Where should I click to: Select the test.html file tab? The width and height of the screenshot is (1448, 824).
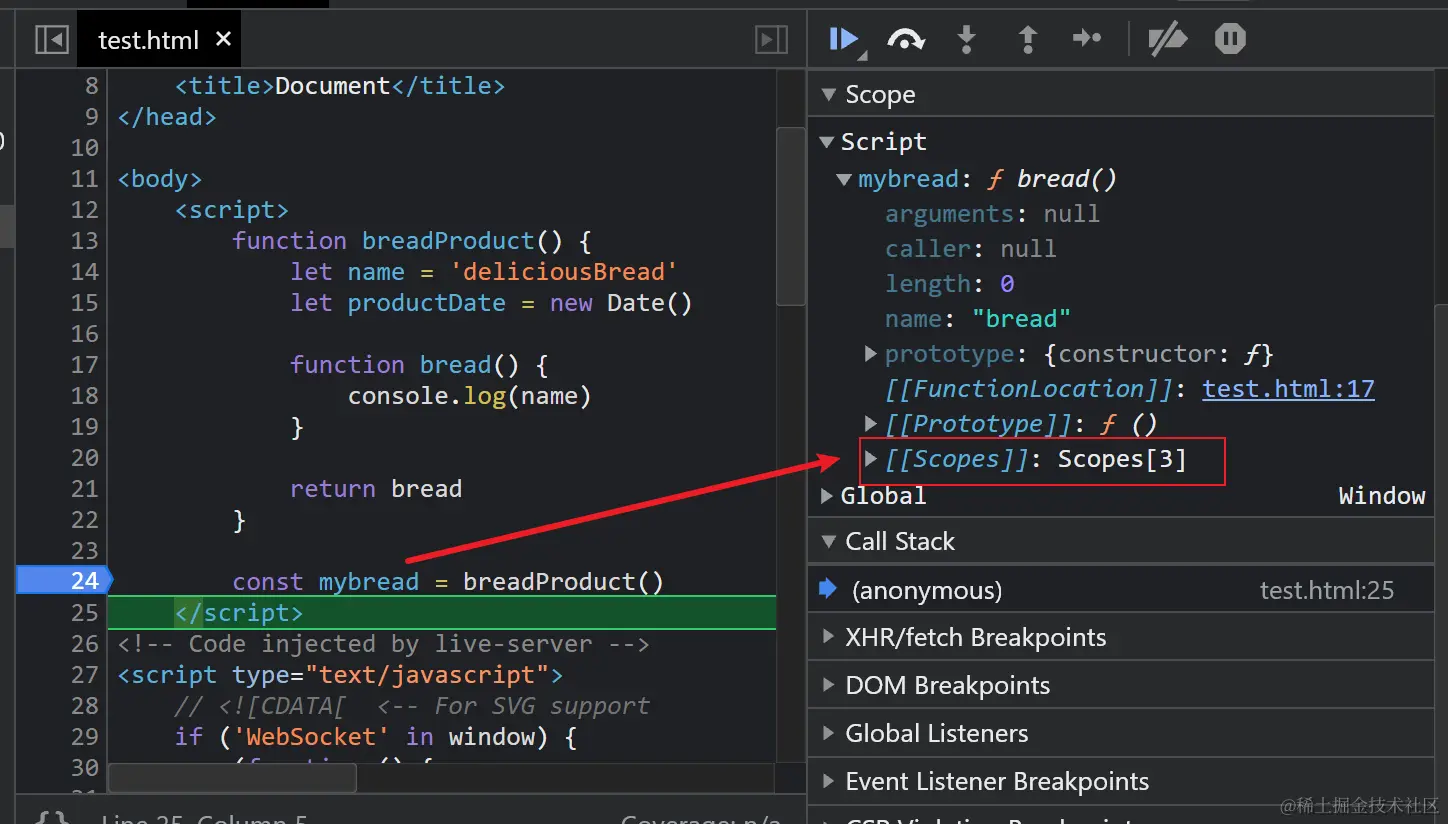coord(149,40)
